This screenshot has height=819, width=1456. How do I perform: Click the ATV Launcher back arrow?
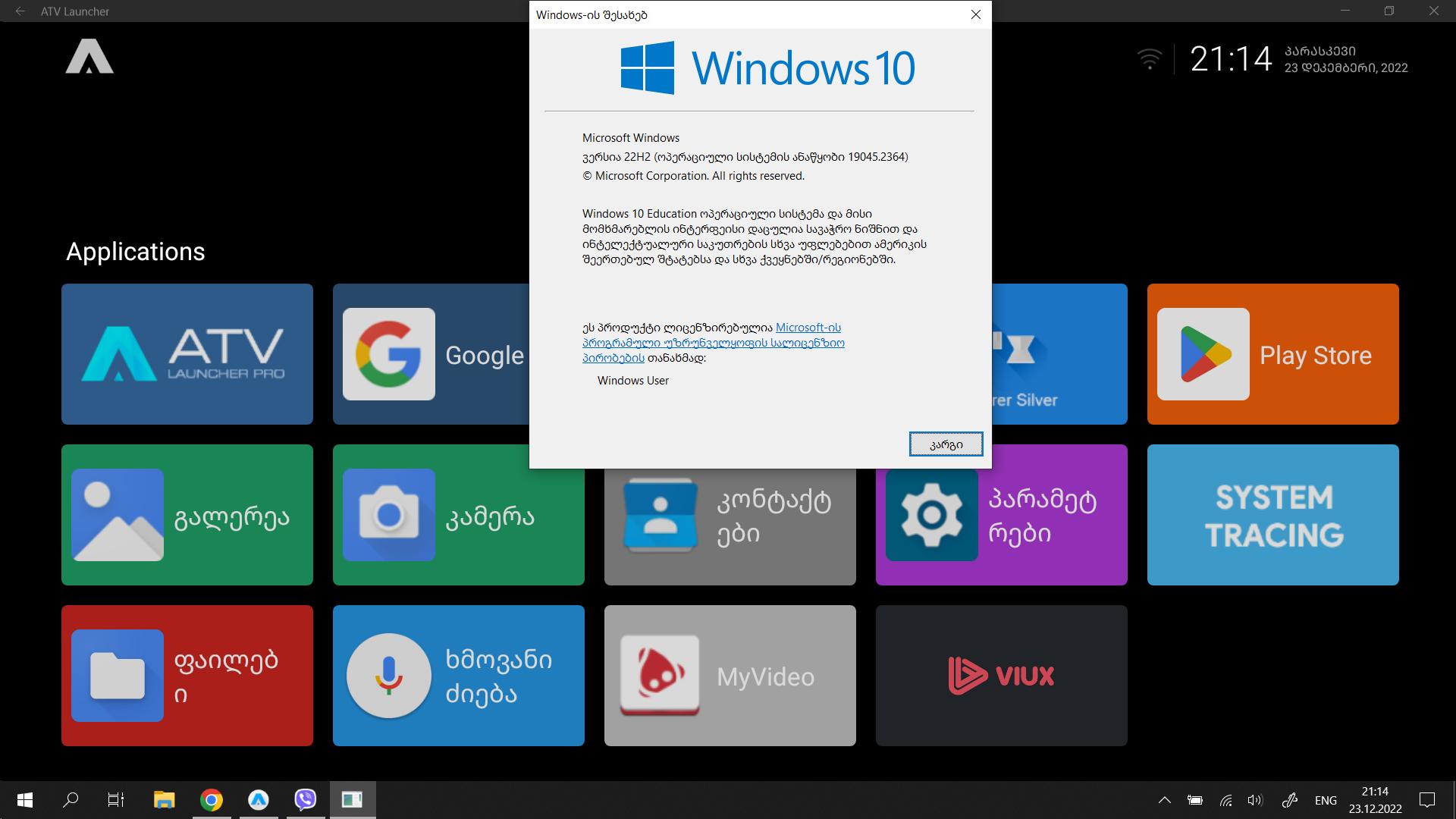tap(20, 11)
